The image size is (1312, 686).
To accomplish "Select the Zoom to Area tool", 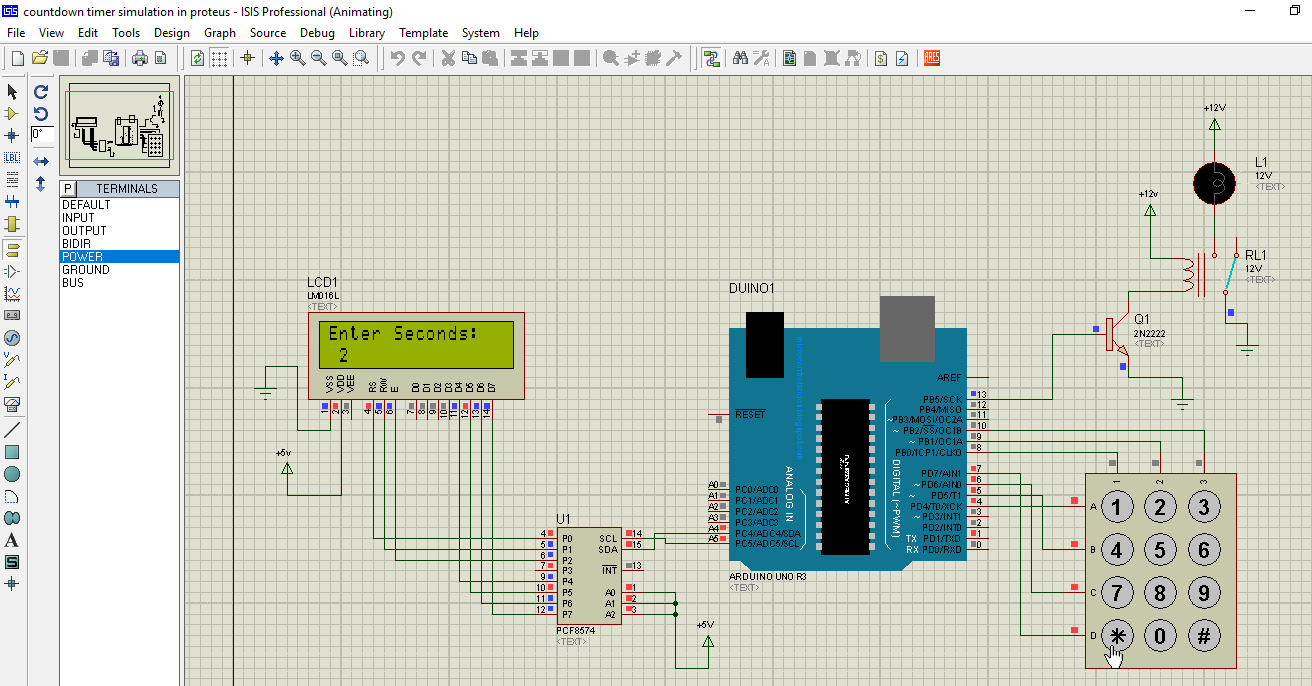I will click(361, 58).
